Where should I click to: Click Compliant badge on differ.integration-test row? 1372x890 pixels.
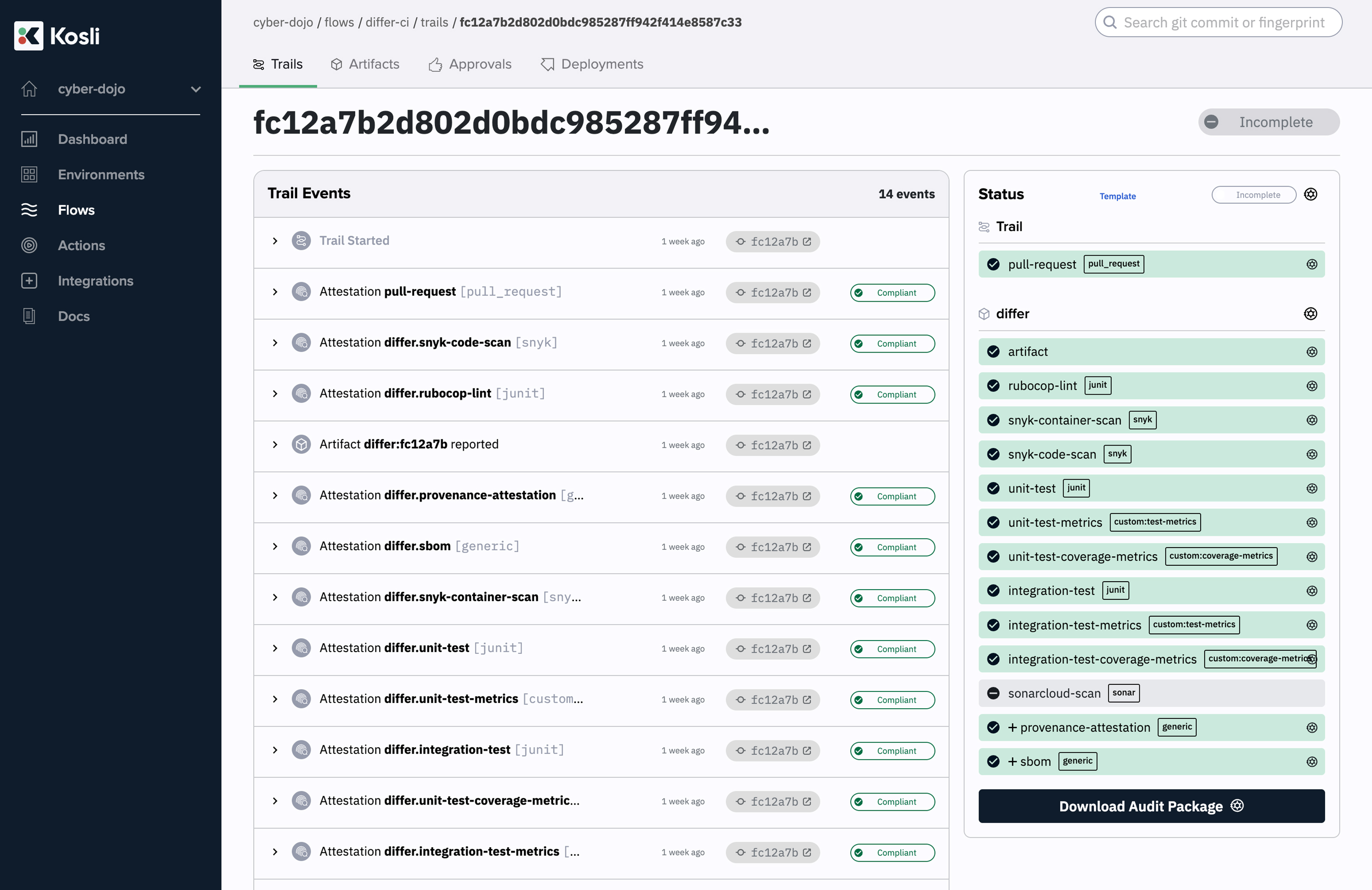tap(892, 751)
